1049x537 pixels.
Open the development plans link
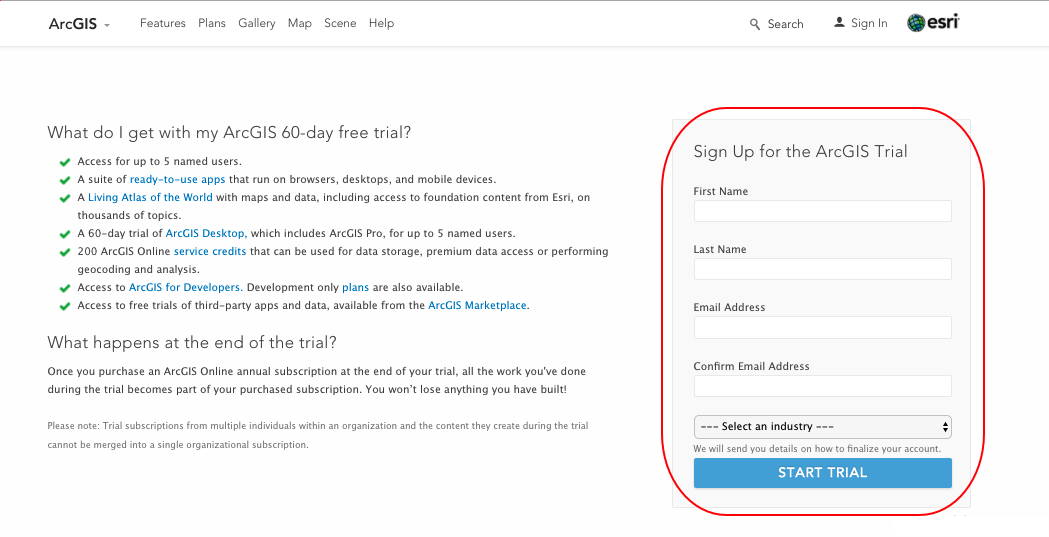point(356,288)
